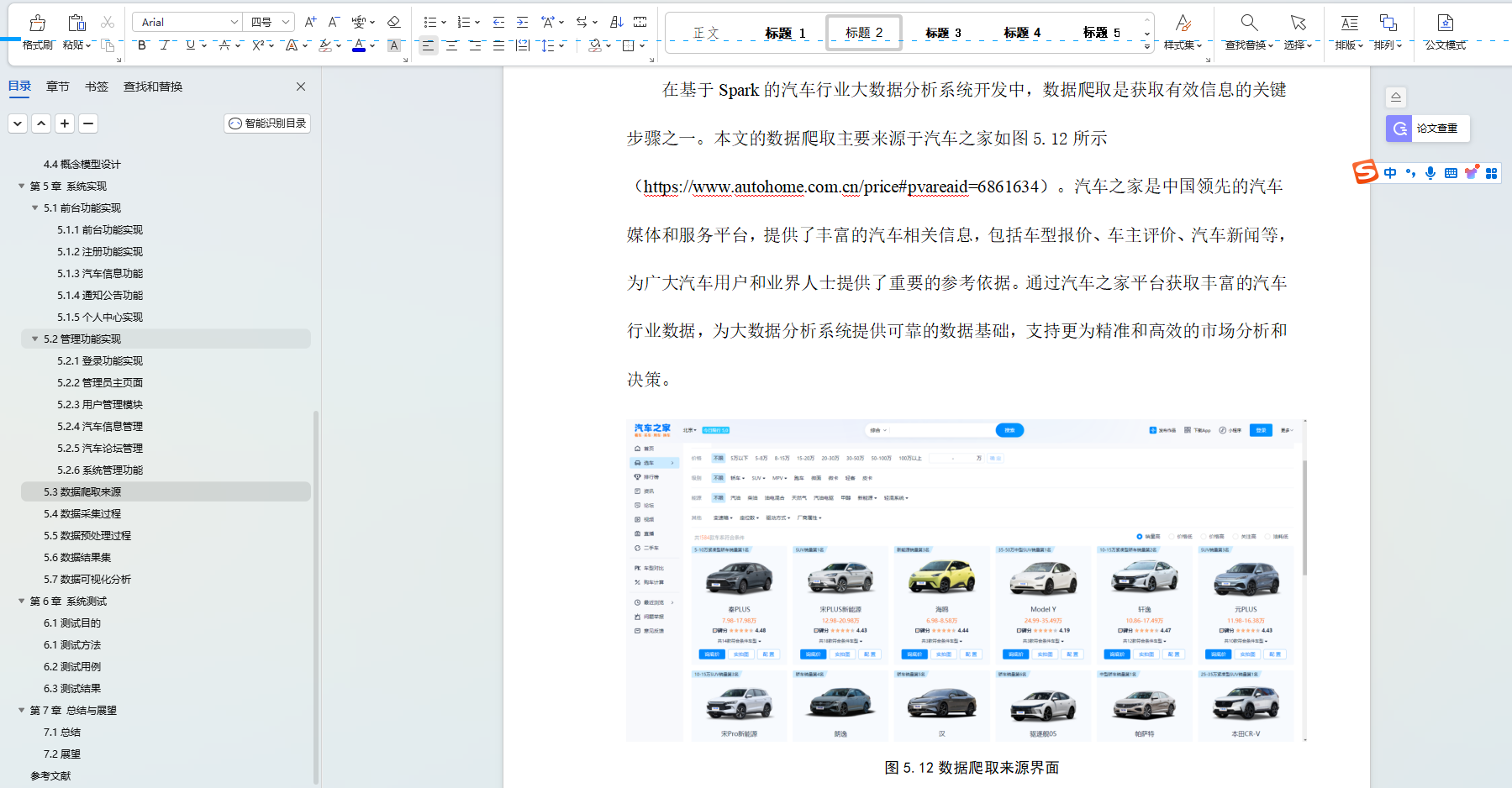The width and height of the screenshot is (1512, 788).
Task: Toggle strikethrough formatting
Action: click(224, 45)
